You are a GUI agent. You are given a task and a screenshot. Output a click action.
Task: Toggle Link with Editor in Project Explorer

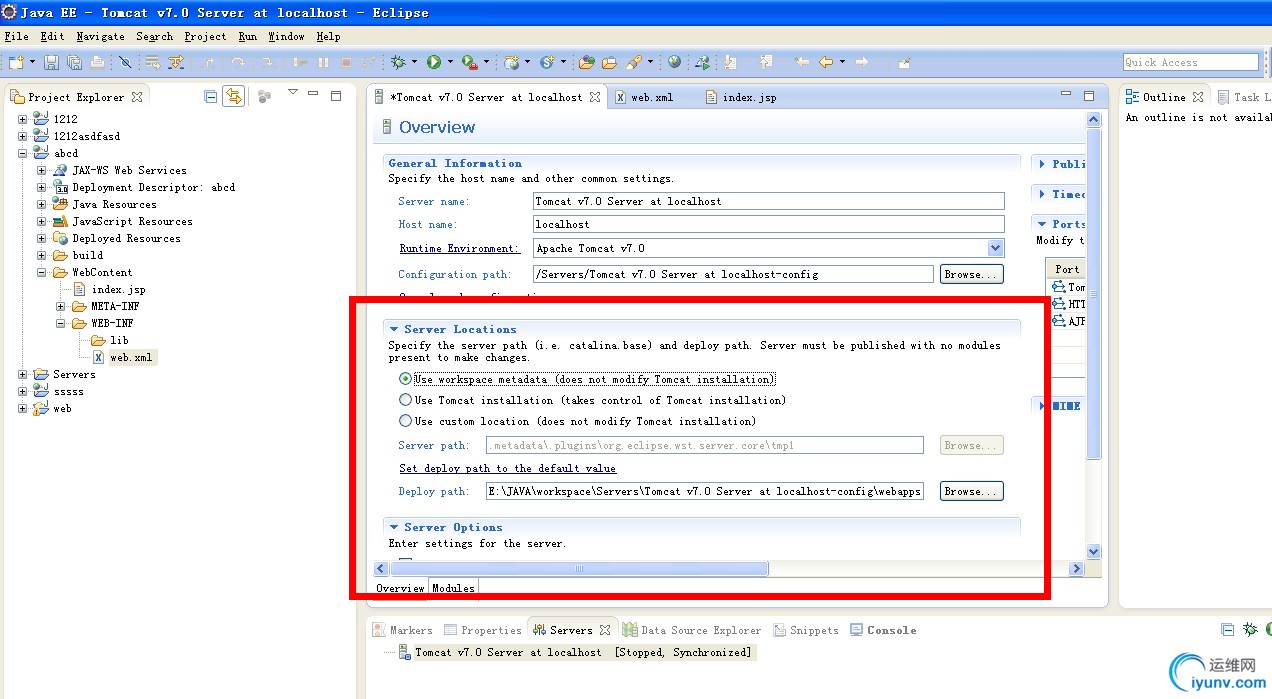point(233,96)
